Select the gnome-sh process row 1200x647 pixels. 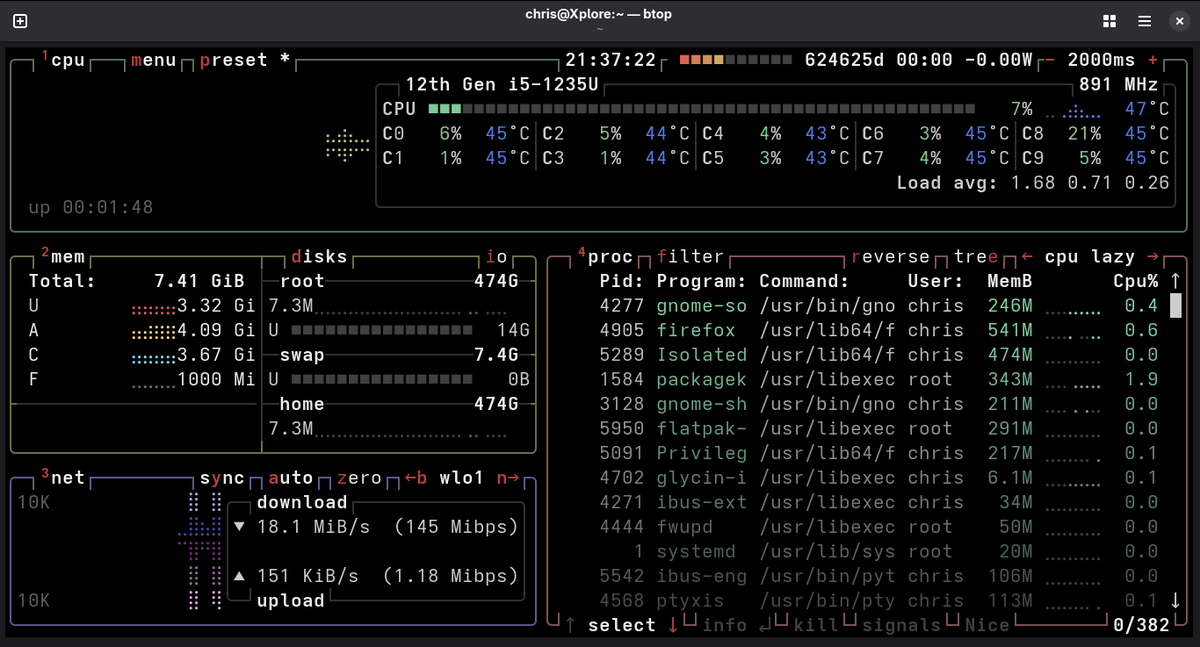pos(879,403)
